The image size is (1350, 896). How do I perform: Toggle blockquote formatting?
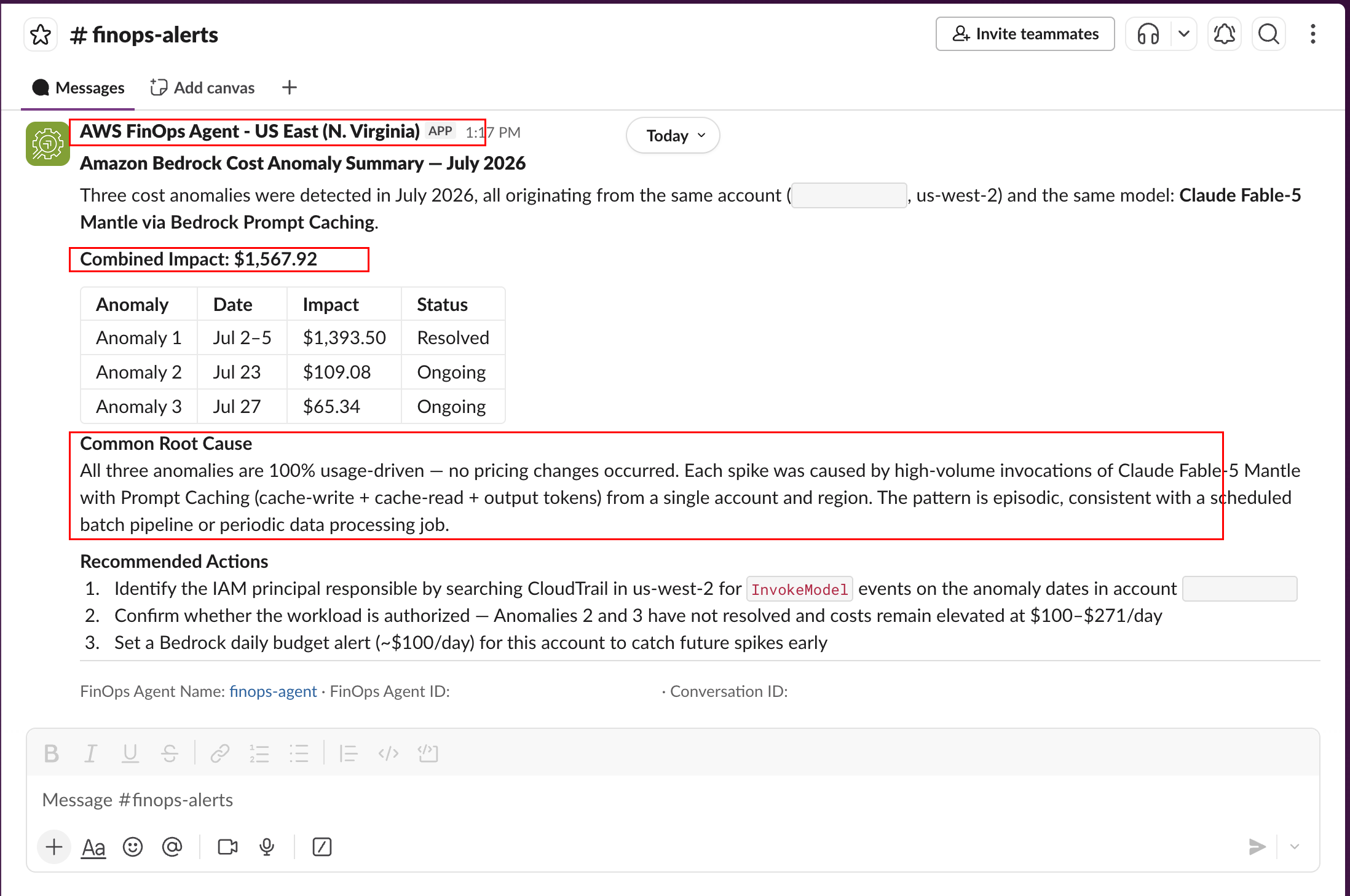click(x=349, y=753)
